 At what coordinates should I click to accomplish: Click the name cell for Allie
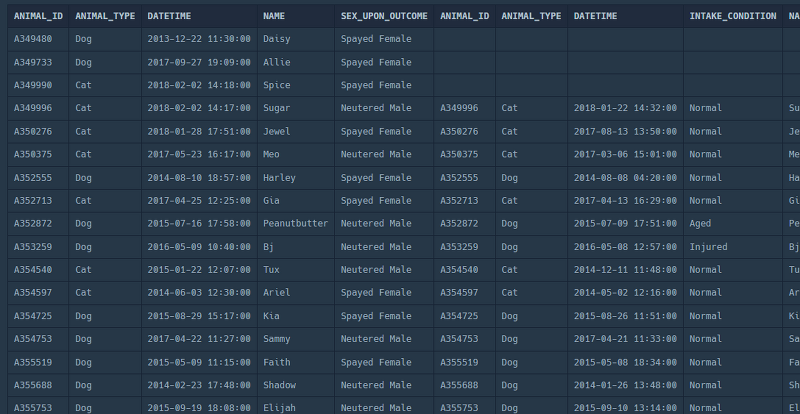[277, 62]
